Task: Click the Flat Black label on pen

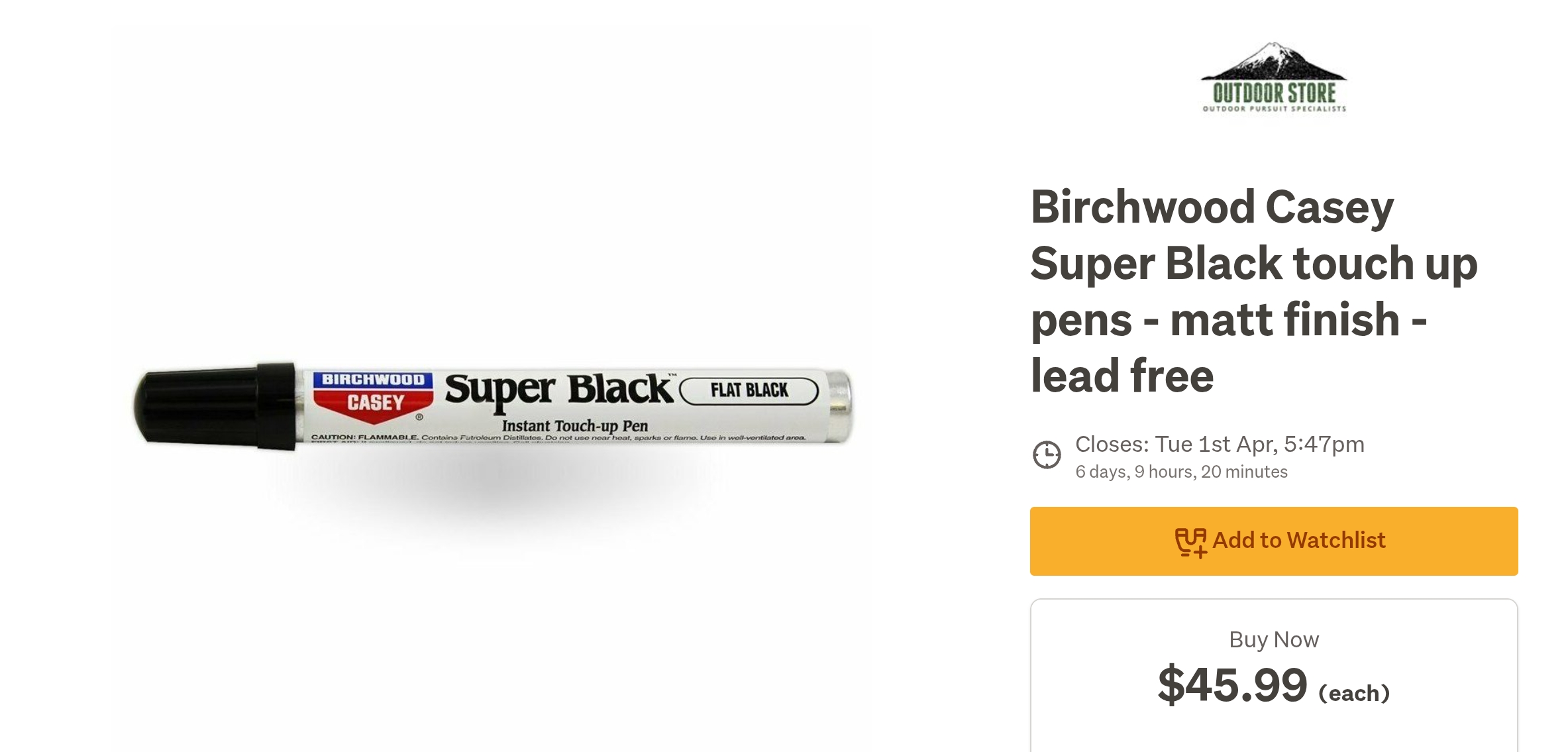Action: 749,390
